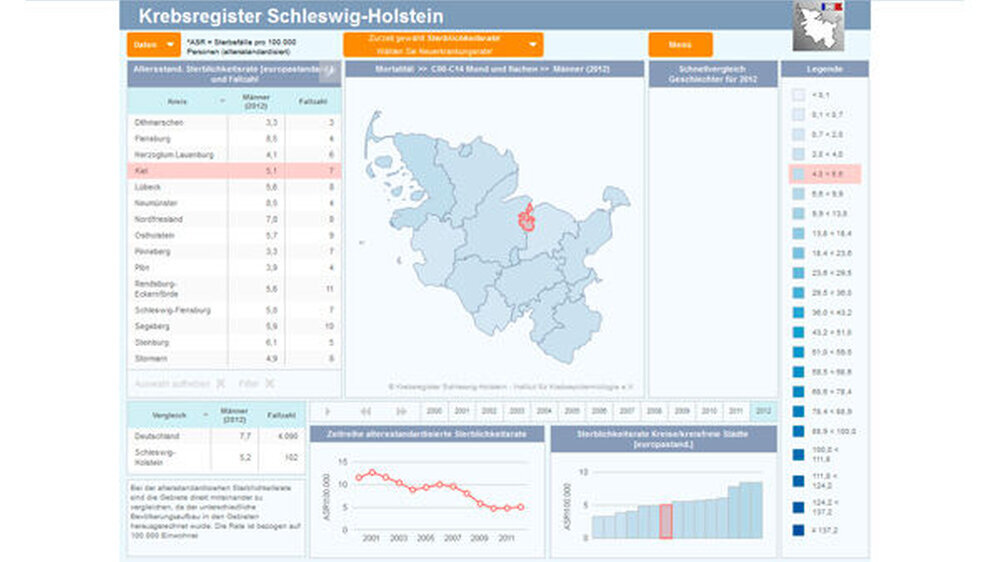The width and height of the screenshot is (1000, 562).
Task: Click the Schleswig-Holstein map logo icon
Action: click(x=818, y=26)
